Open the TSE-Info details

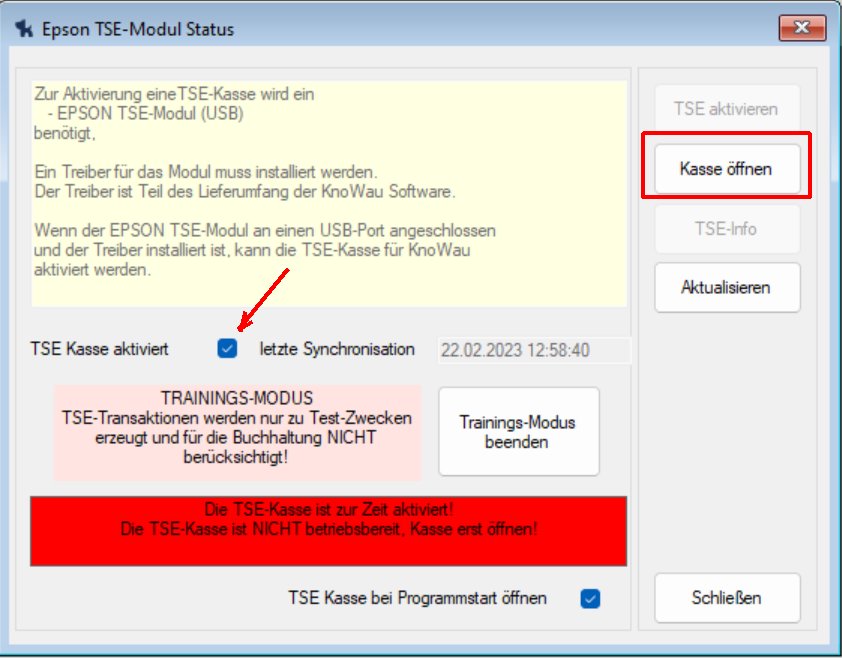pyautogui.click(x=726, y=229)
